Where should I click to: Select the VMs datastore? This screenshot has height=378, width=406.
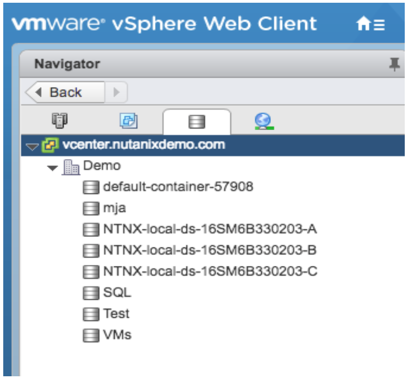(x=117, y=335)
